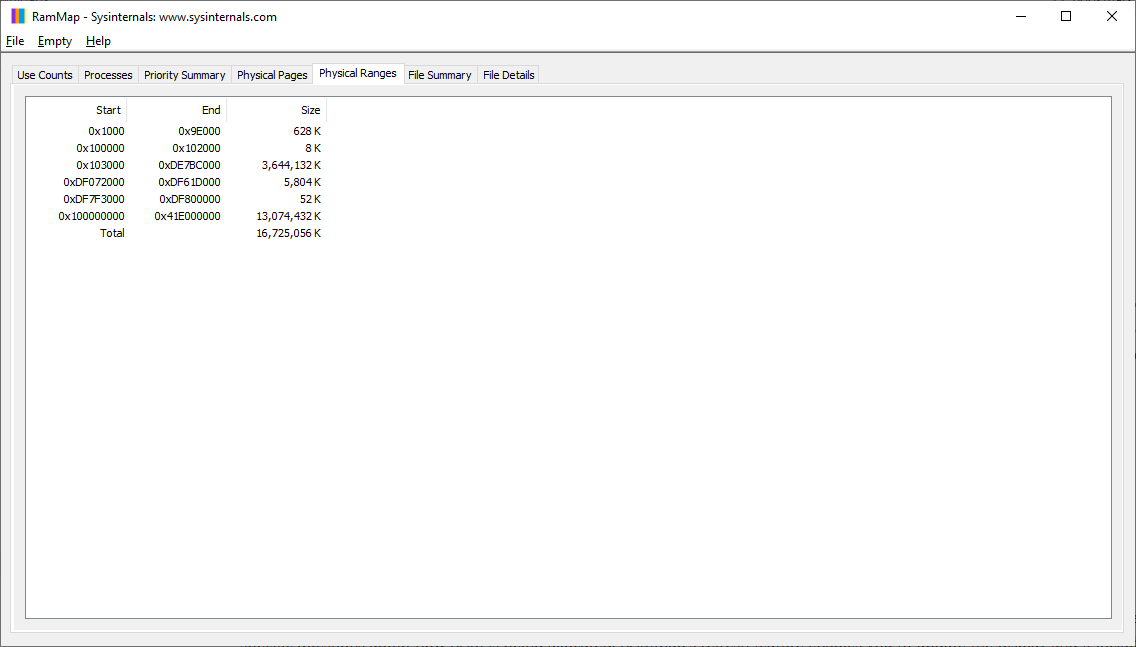Click the Total row label

click(112, 233)
